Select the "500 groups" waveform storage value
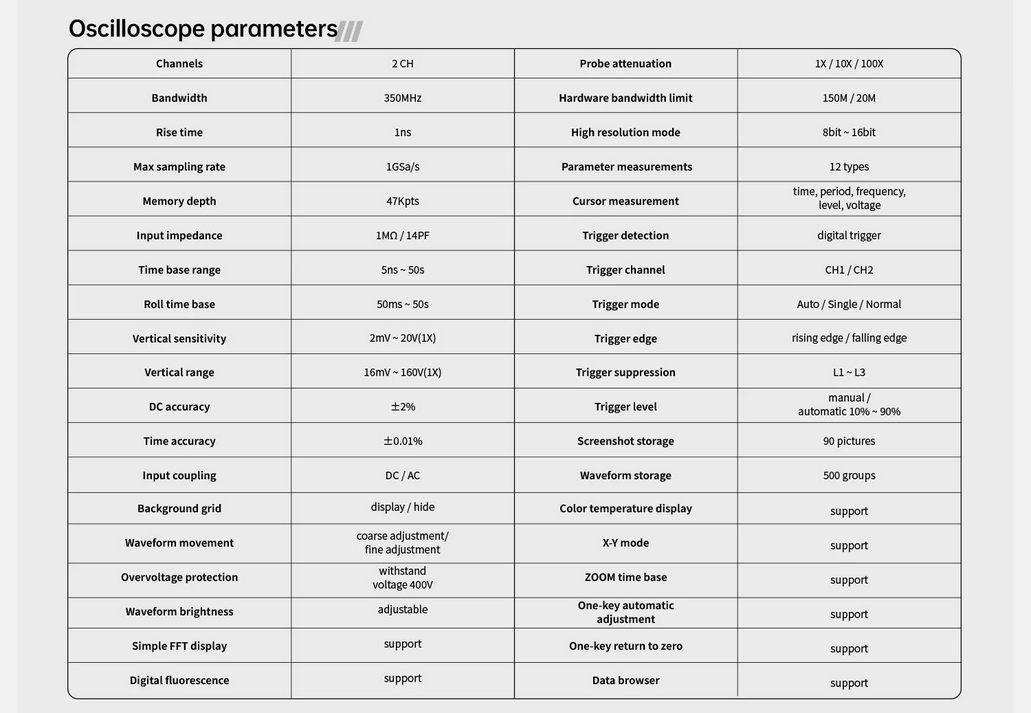This screenshot has width=1031, height=713. coord(849,476)
